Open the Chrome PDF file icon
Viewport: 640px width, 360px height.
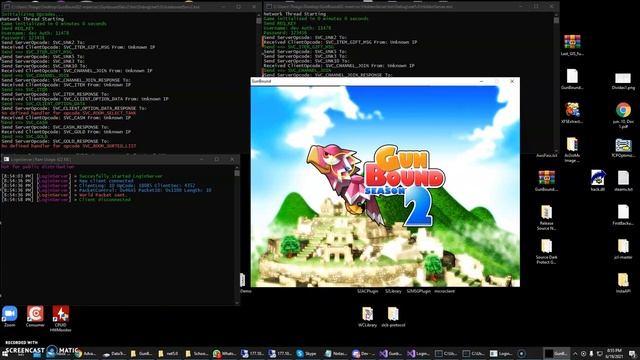(623, 115)
